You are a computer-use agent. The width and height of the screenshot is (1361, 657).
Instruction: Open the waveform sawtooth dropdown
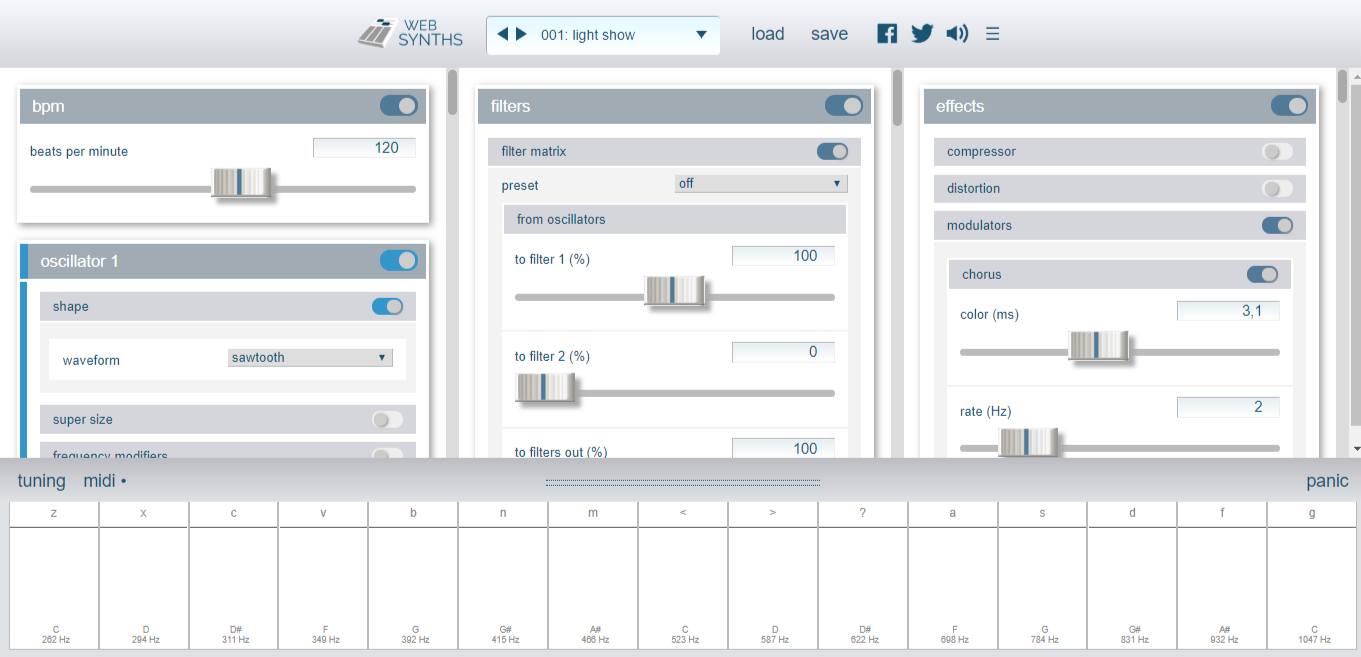click(310, 358)
